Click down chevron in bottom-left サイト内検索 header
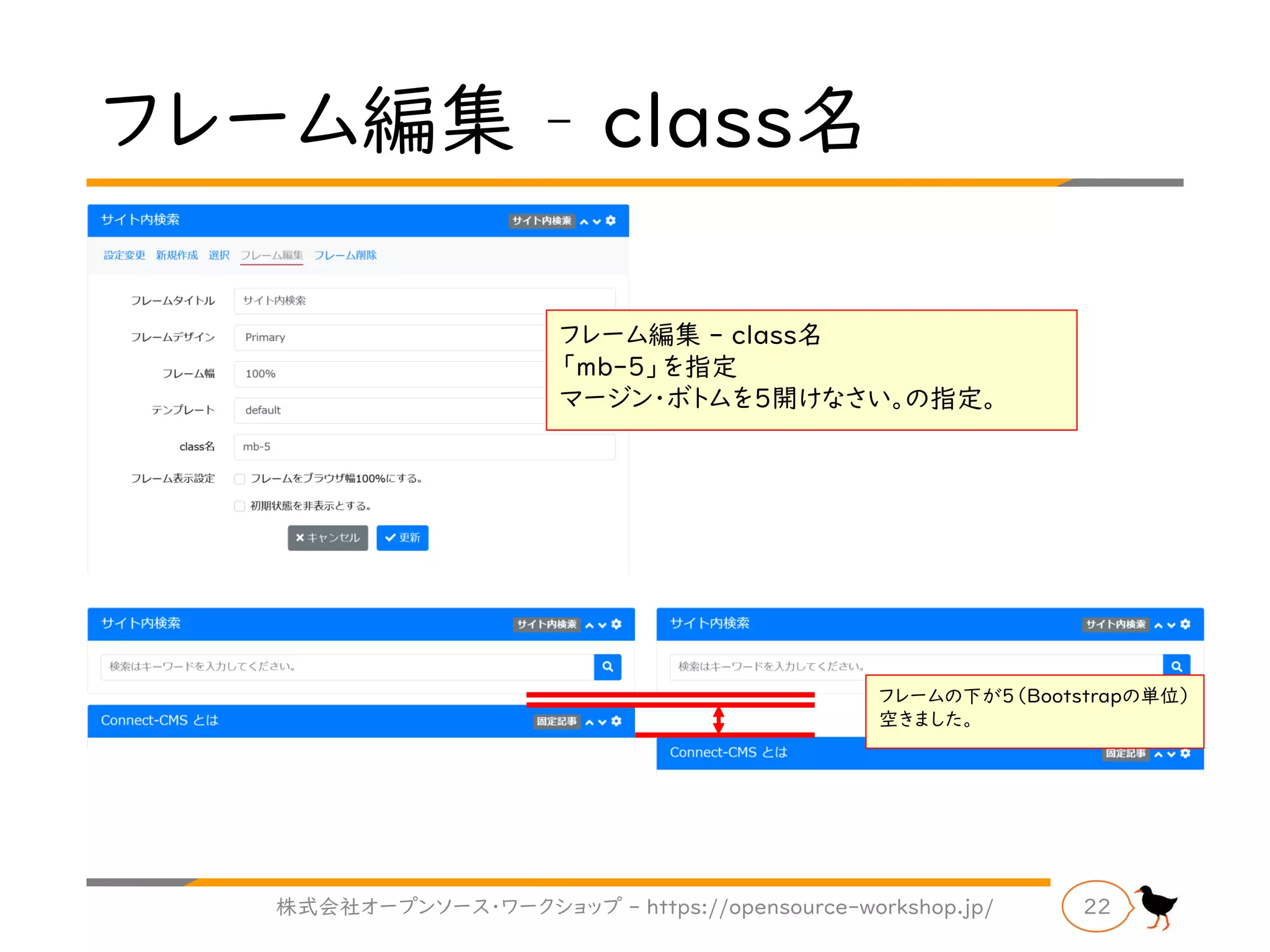Image resolution: width=1270 pixels, height=952 pixels. pos(602,625)
